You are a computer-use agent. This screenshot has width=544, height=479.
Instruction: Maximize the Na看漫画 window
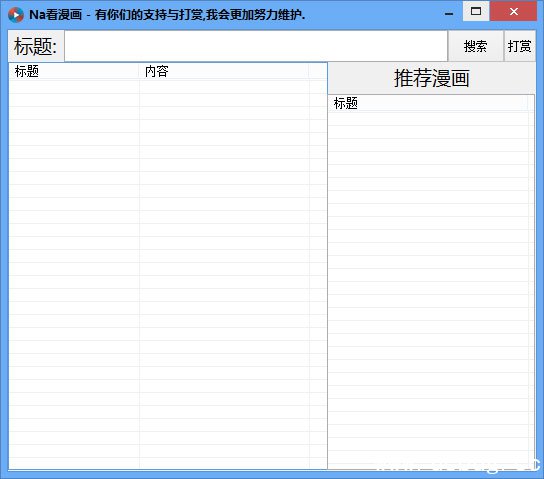(476, 11)
